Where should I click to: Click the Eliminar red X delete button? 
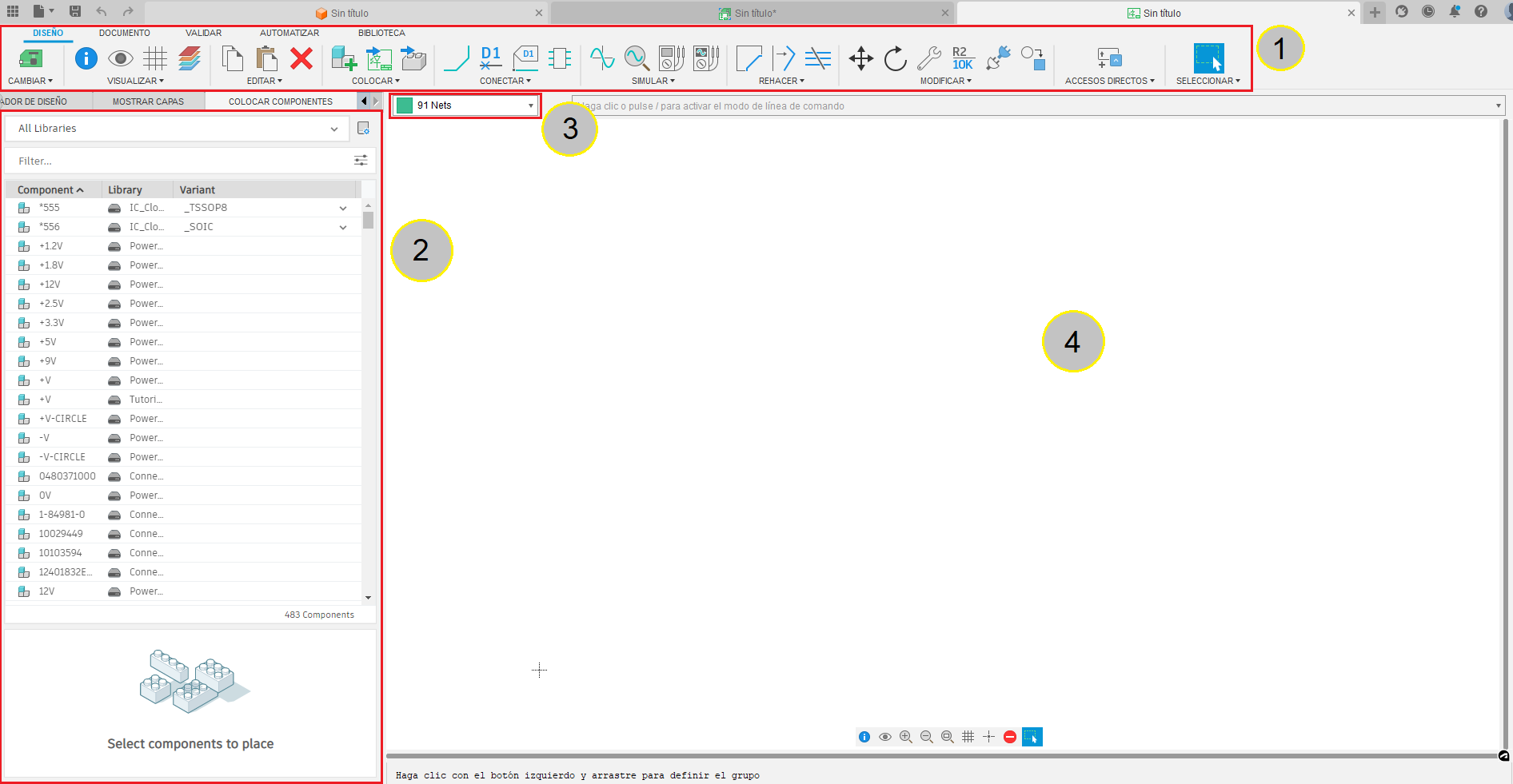pos(301,58)
